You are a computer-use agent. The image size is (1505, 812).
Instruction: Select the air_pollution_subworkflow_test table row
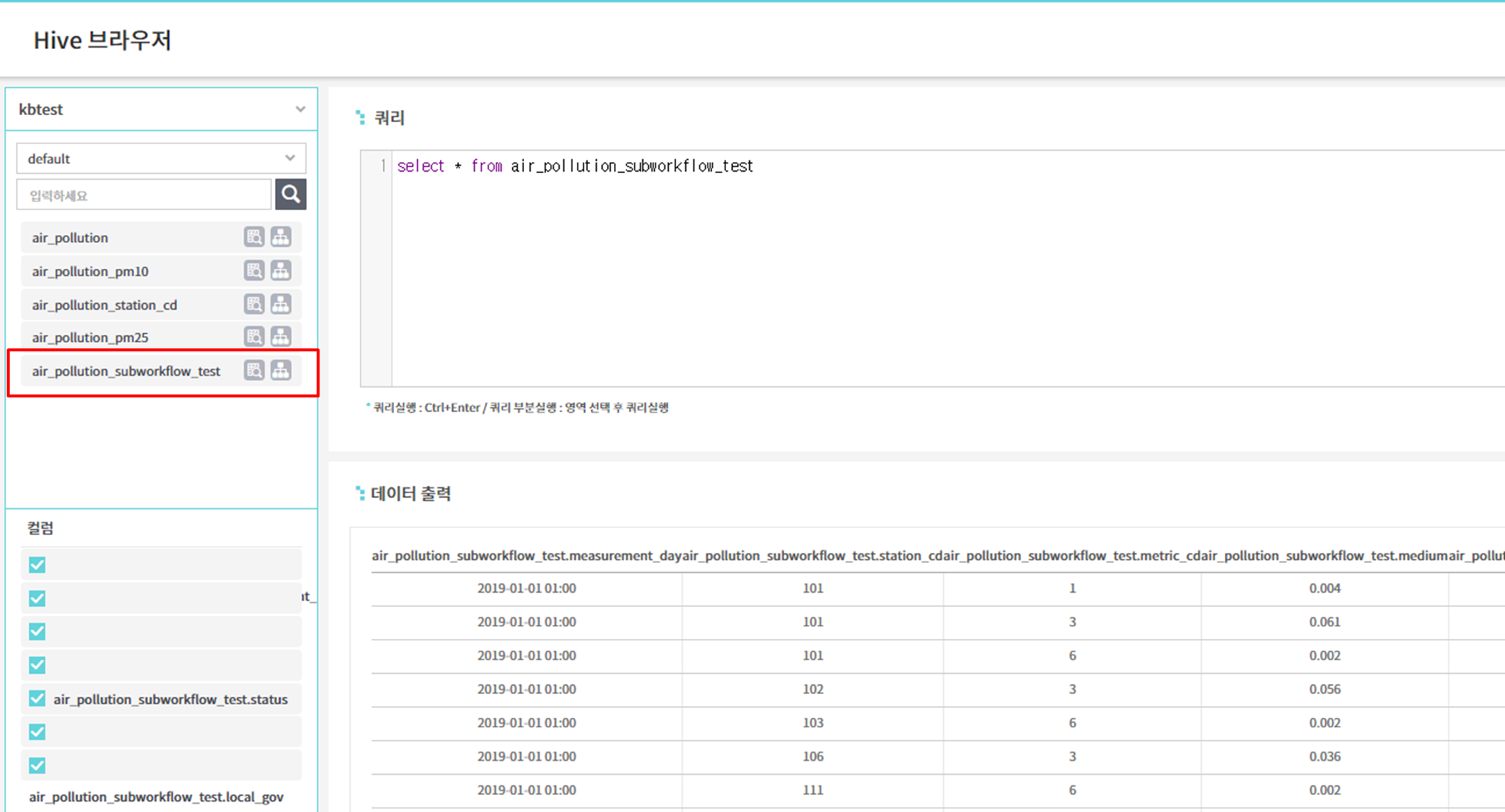tap(161, 371)
